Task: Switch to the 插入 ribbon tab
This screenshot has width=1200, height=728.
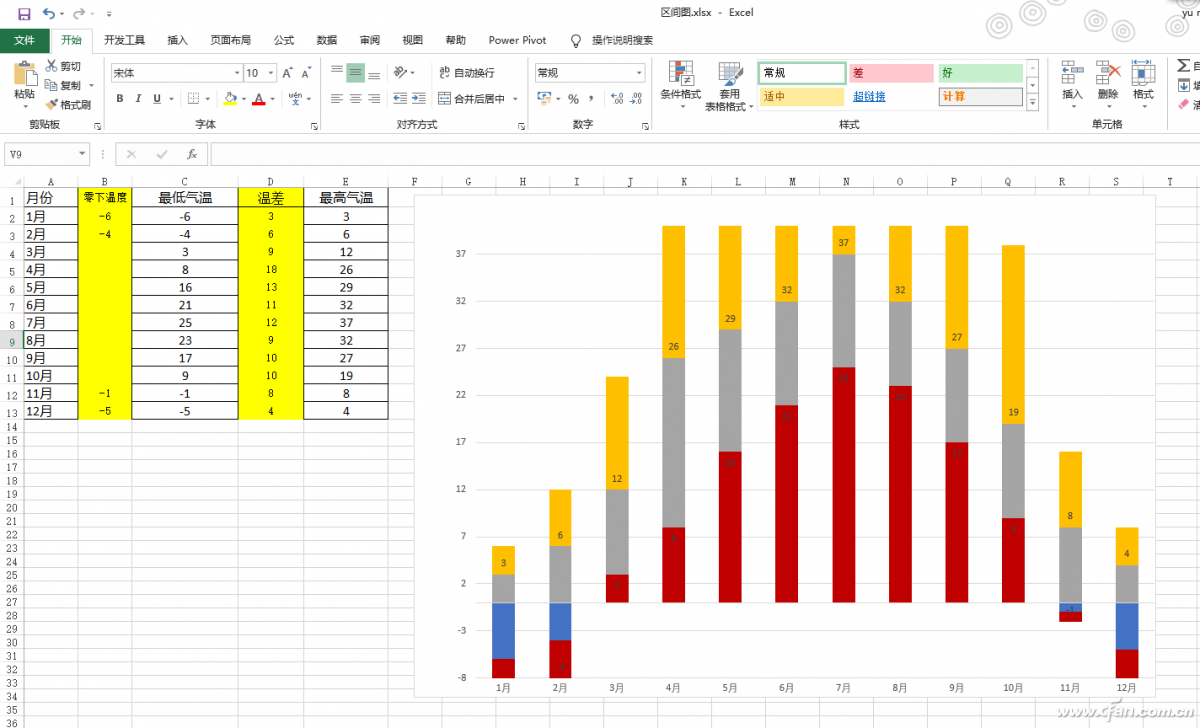Action: pos(177,40)
